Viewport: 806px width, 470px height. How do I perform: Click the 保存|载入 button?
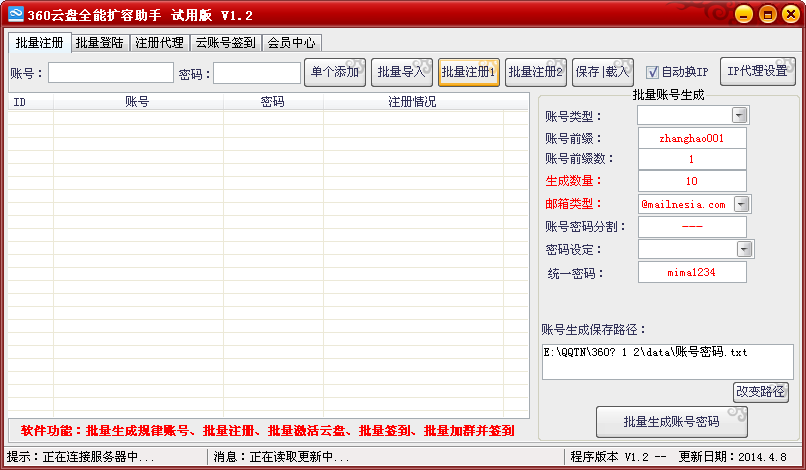(602, 72)
